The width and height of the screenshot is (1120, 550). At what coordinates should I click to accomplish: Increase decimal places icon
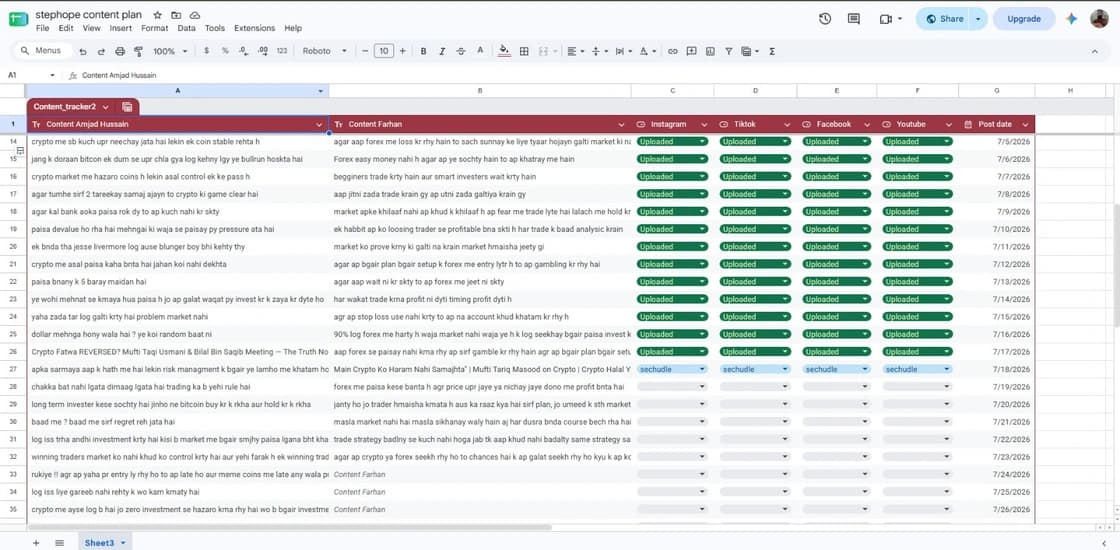pyautogui.click(x=262, y=51)
